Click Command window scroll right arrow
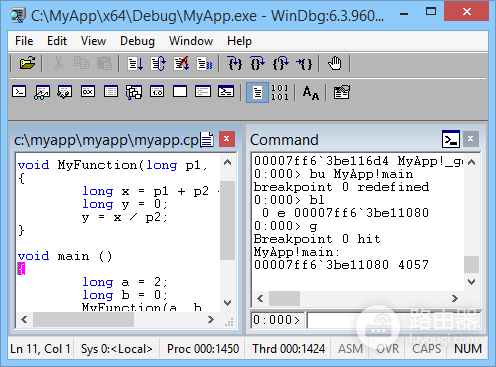The image size is (496, 367). click(455, 298)
